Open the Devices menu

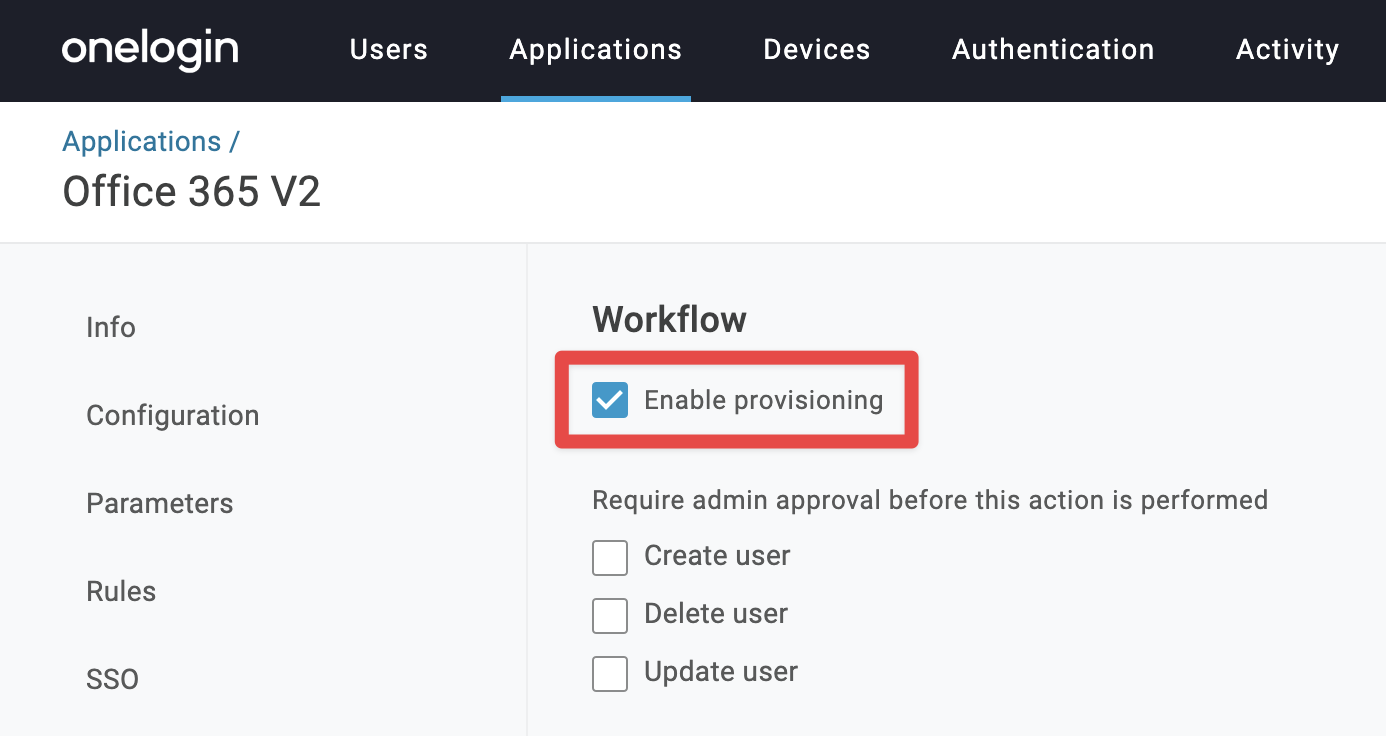pos(817,50)
